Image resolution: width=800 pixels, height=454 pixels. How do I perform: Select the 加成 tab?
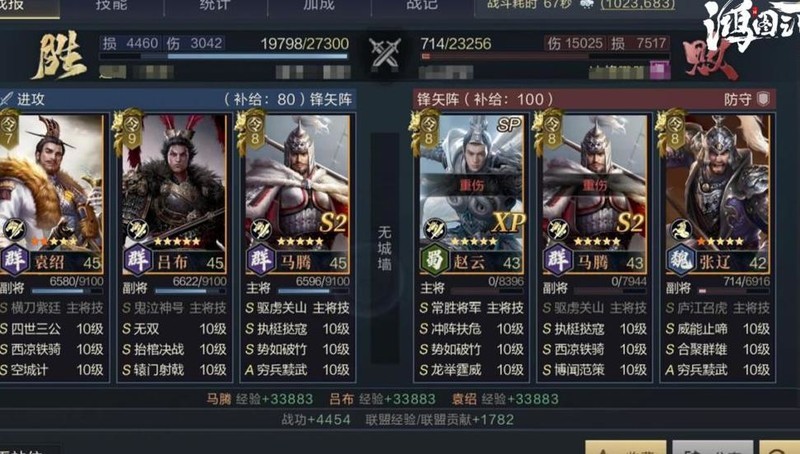coord(319,5)
